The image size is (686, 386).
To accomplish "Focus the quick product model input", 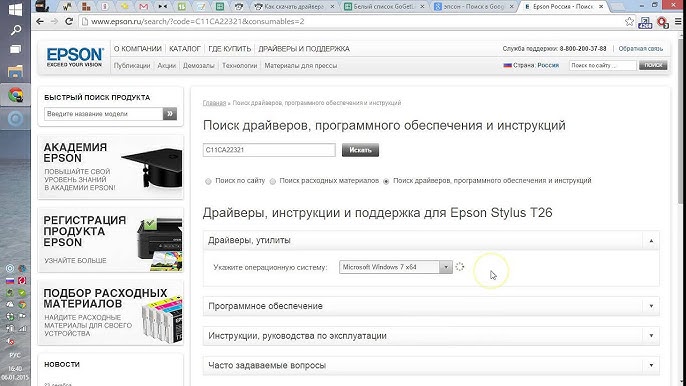I will [103, 114].
